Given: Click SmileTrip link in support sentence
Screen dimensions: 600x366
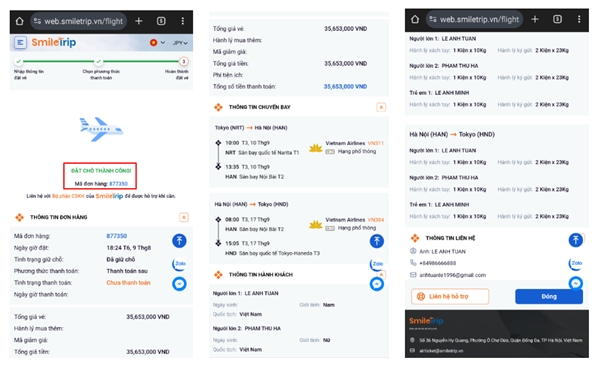Looking at the screenshot, I should coord(109,196).
